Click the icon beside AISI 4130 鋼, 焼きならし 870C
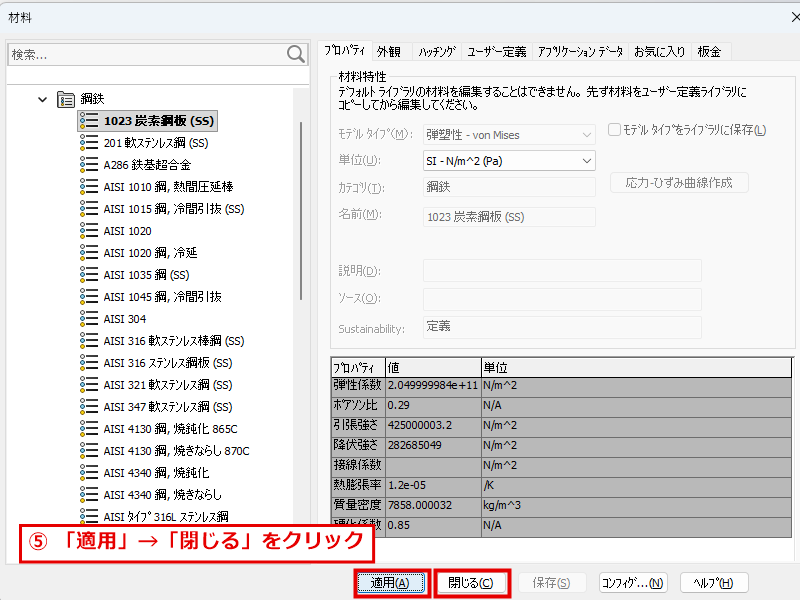 tap(89, 451)
